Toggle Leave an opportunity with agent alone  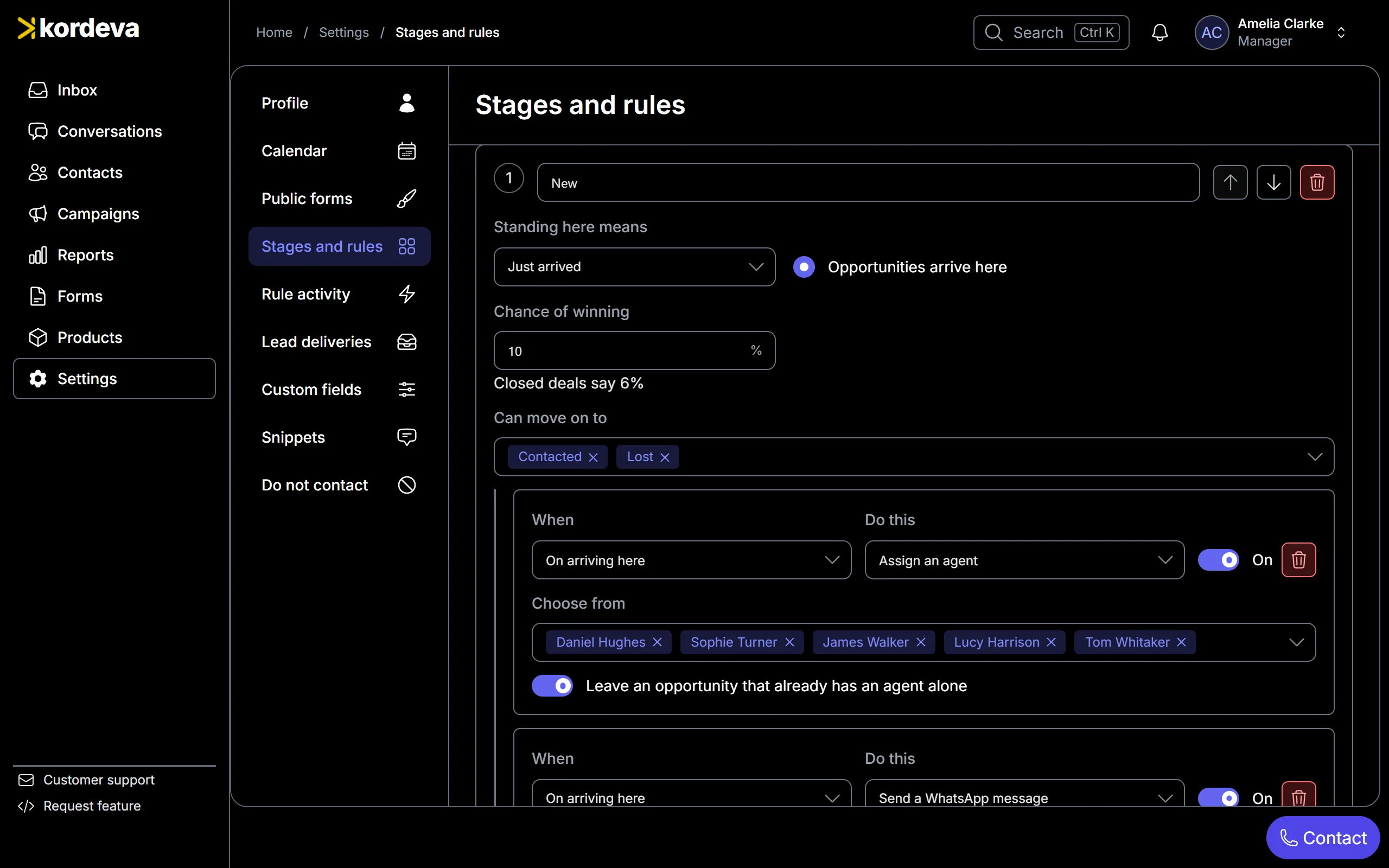[552, 685]
